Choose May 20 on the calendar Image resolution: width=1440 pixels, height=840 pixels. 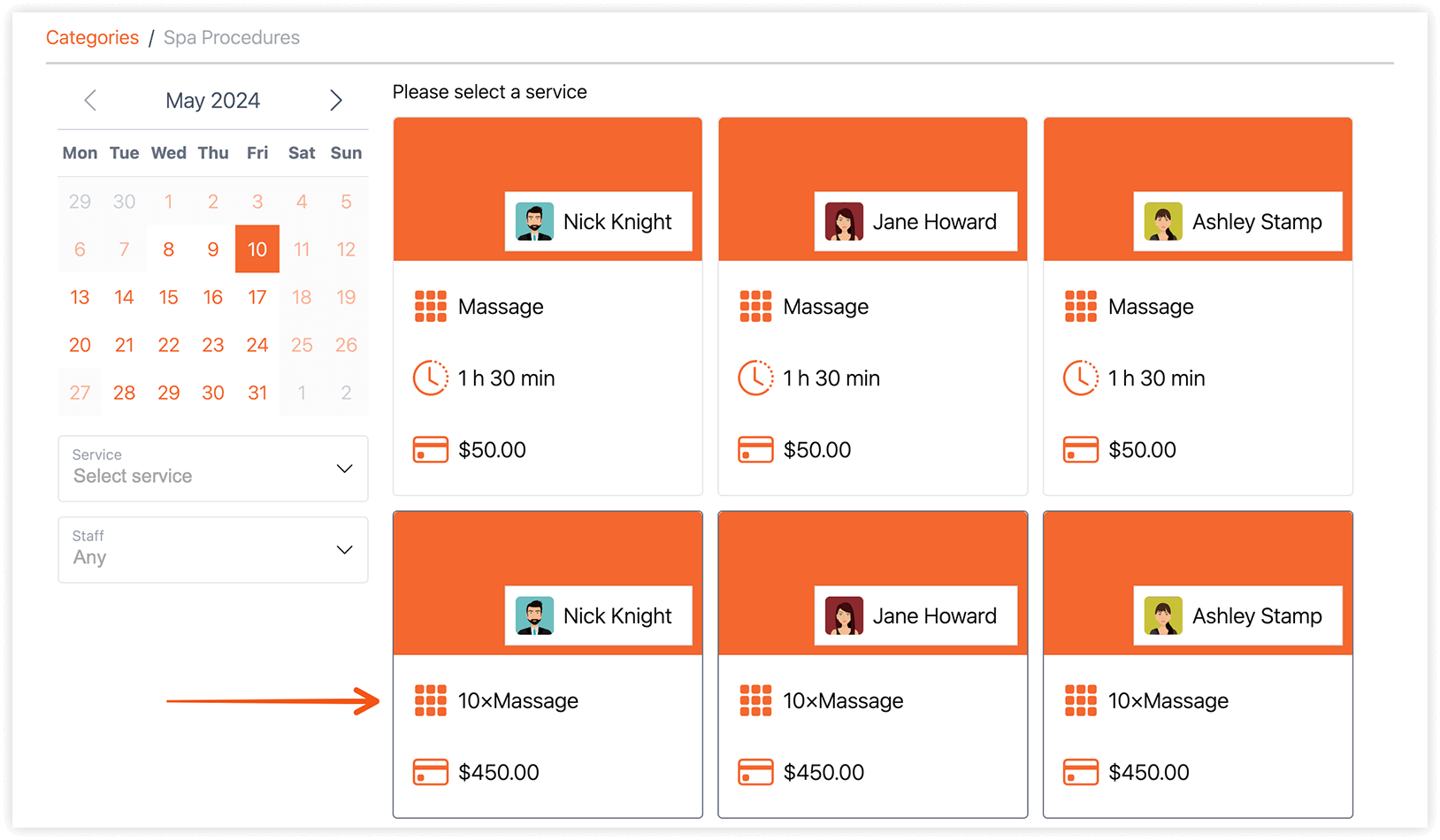pyautogui.click(x=80, y=345)
